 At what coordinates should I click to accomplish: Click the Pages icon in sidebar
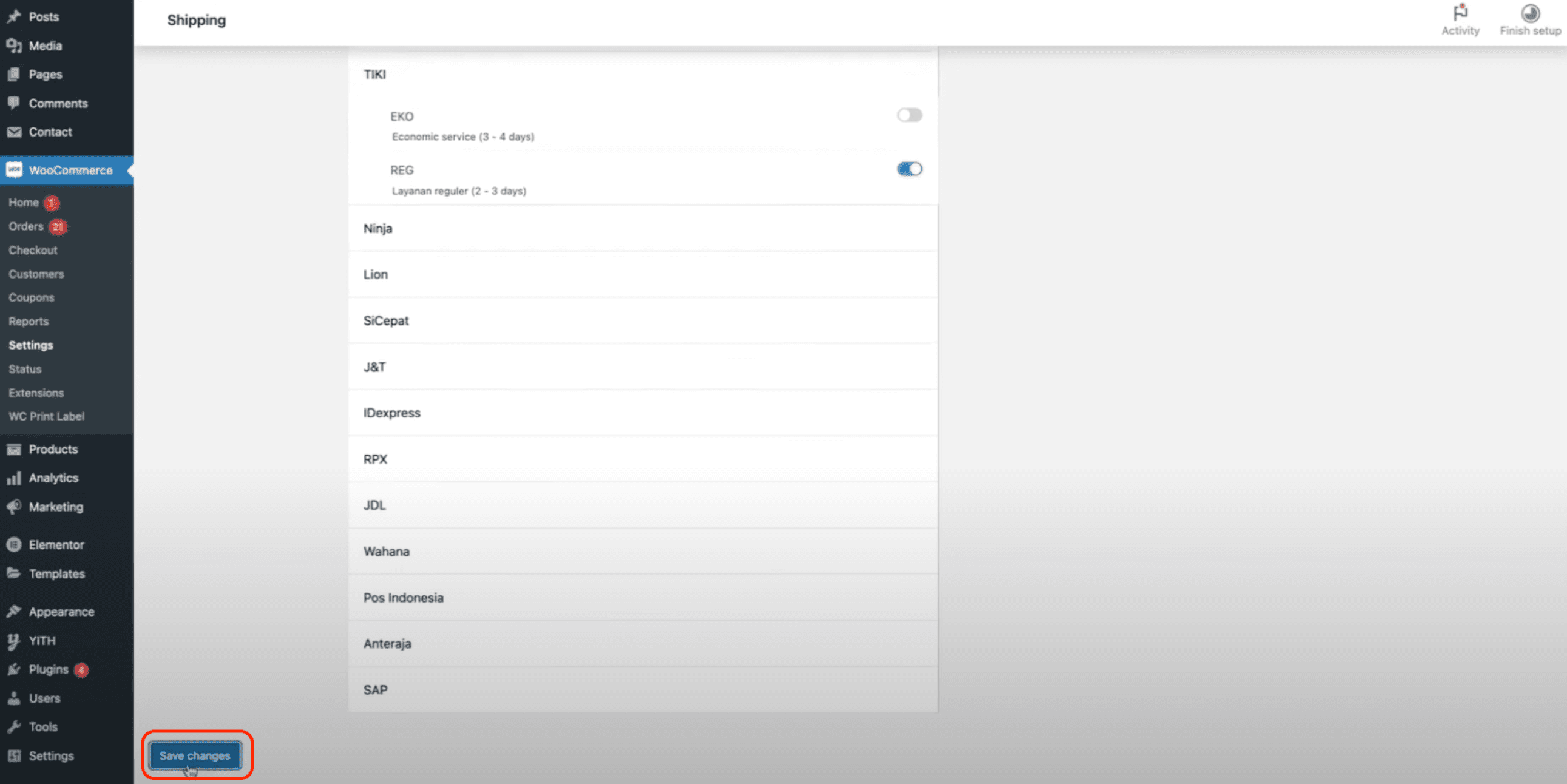[14, 74]
